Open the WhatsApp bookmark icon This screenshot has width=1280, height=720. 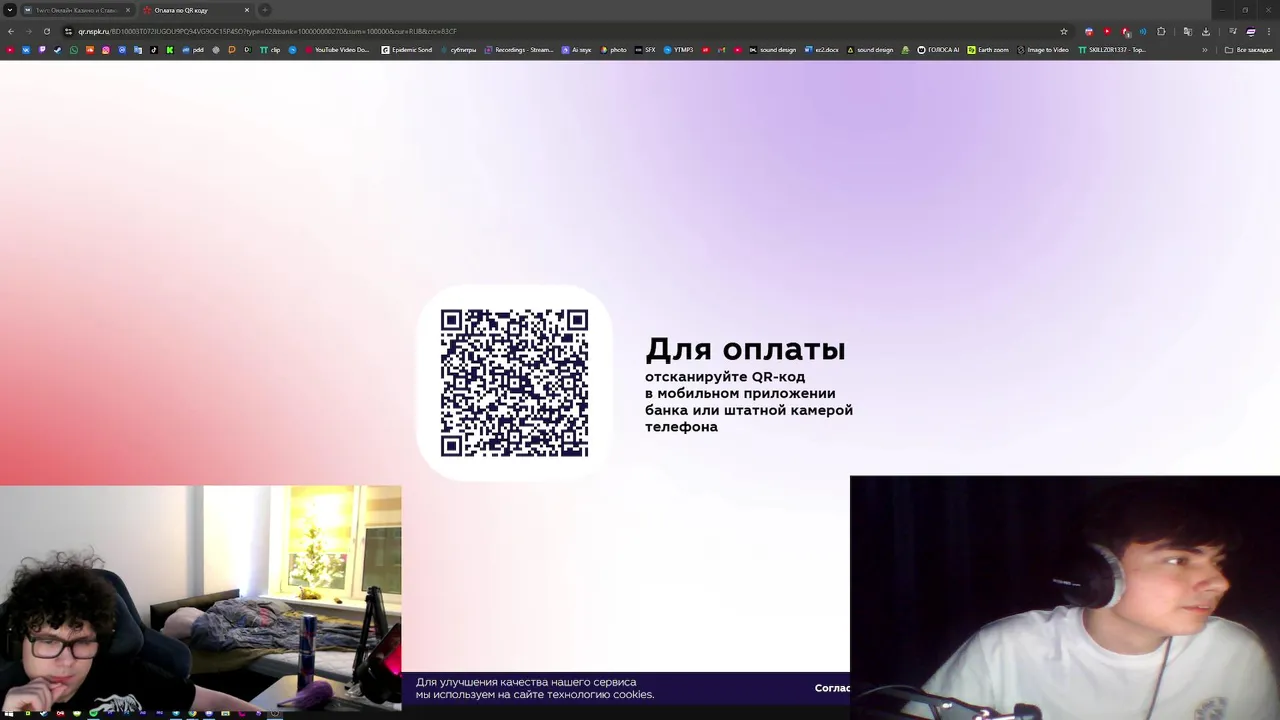click(x=74, y=49)
